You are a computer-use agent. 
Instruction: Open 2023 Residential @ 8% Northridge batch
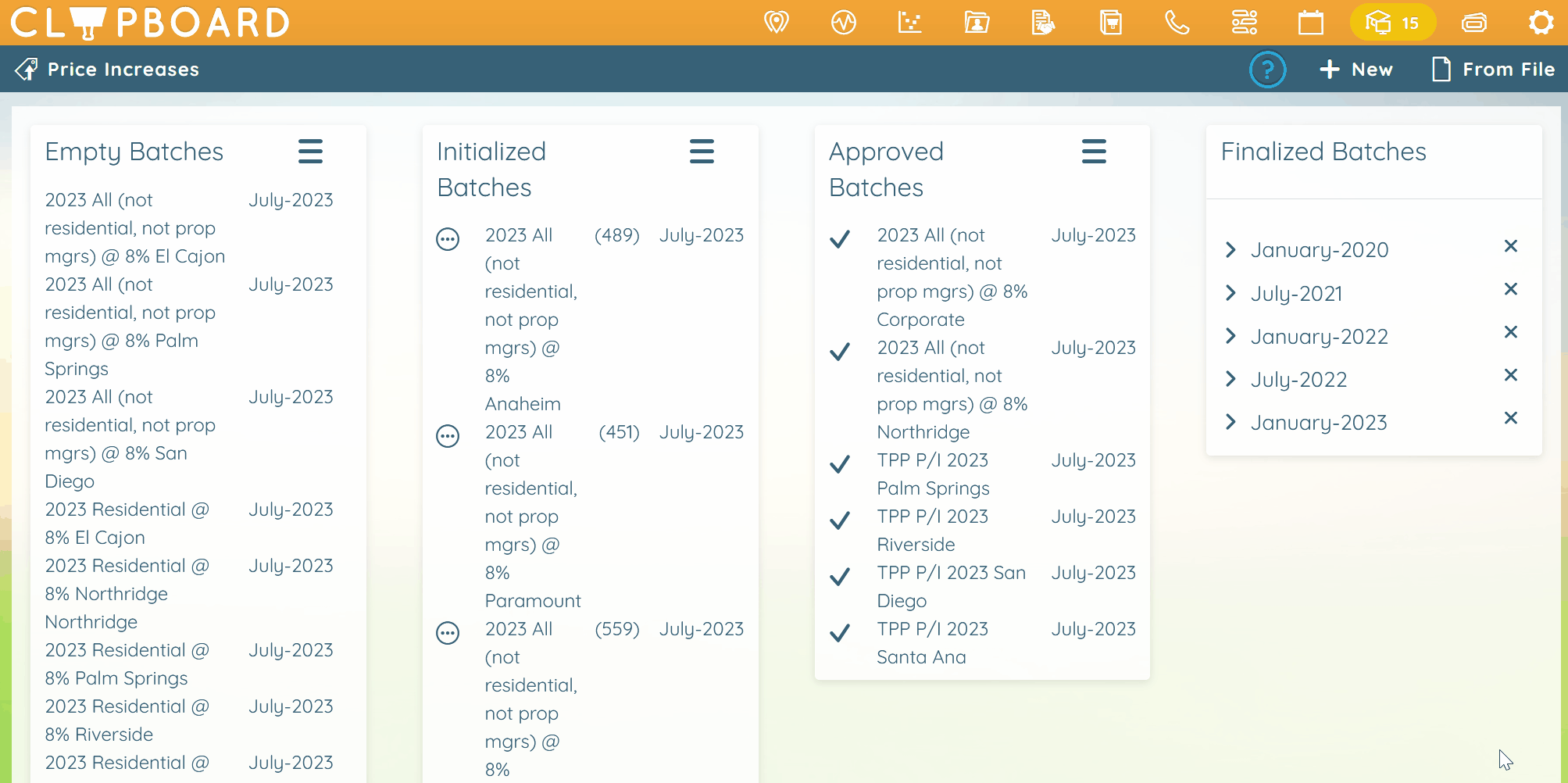127,594
